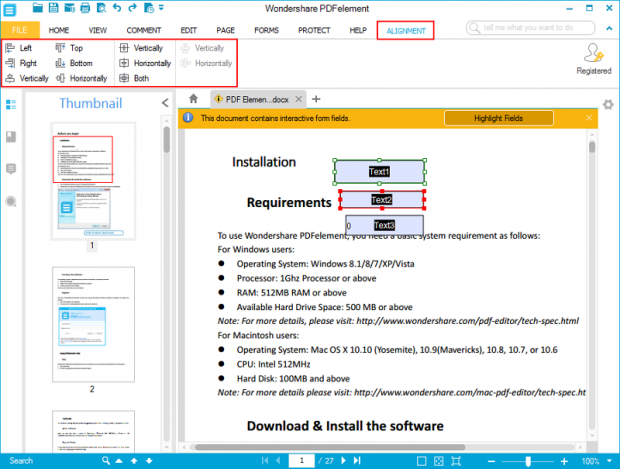Select the PDF Elemen...docx document tab
This screenshot has height=469, width=620.
(257, 99)
